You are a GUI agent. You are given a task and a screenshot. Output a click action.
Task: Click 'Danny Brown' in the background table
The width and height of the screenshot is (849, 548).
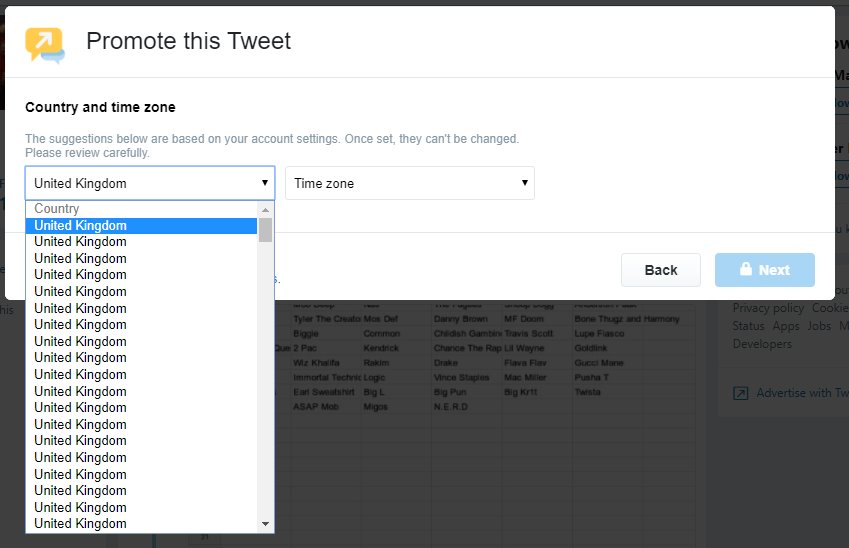tap(461, 319)
